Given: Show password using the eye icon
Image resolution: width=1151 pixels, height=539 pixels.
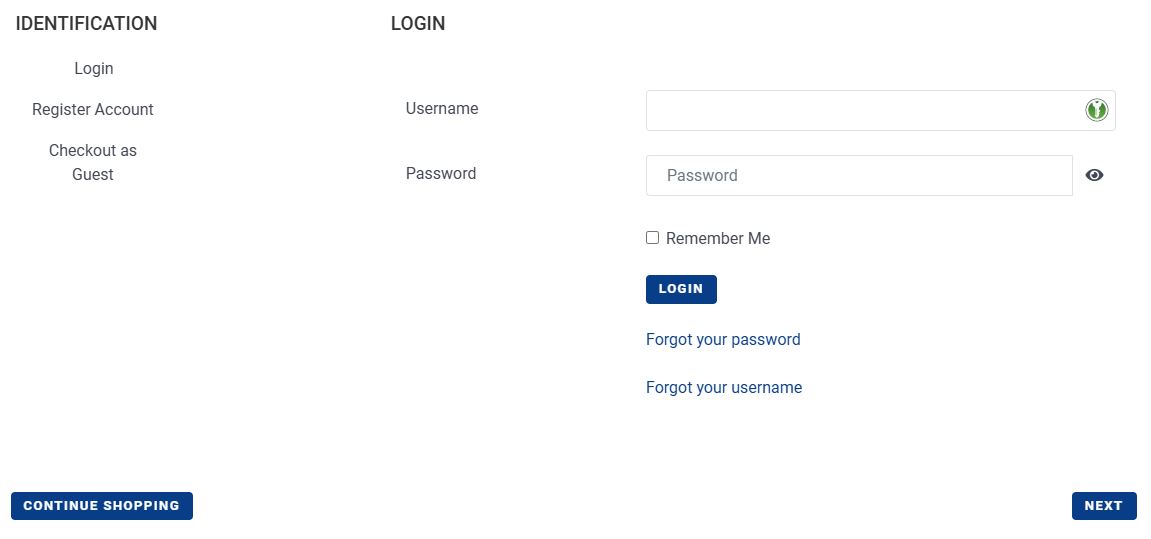Looking at the screenshot, I should click(x=1094, y=175).
